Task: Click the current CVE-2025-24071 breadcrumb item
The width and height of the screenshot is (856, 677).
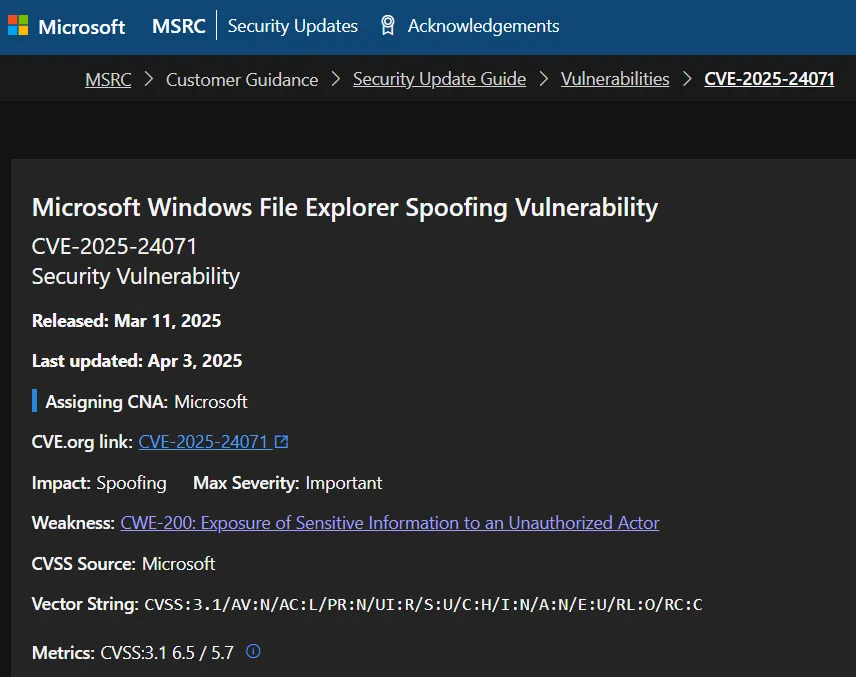Action: point(769,79)
